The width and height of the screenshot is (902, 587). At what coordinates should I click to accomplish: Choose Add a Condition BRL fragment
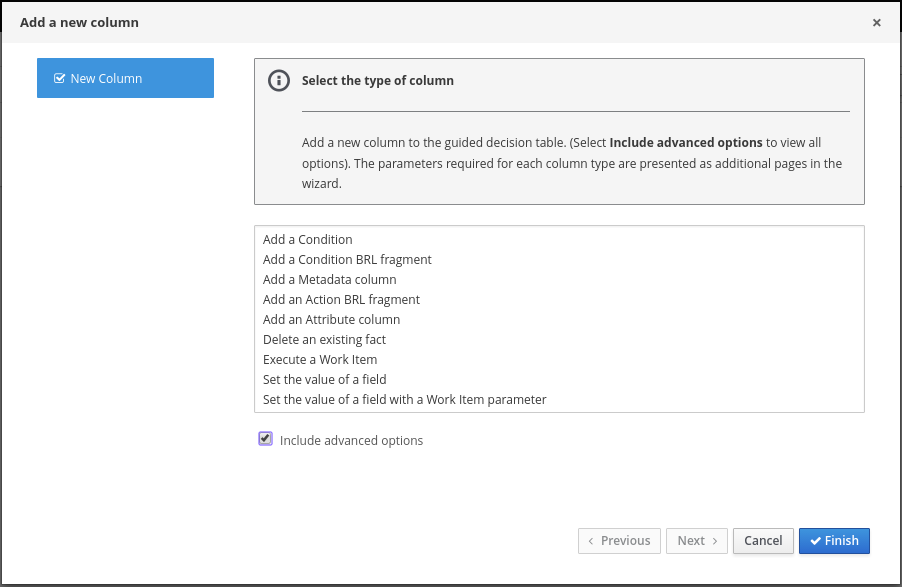click(347, 260)
